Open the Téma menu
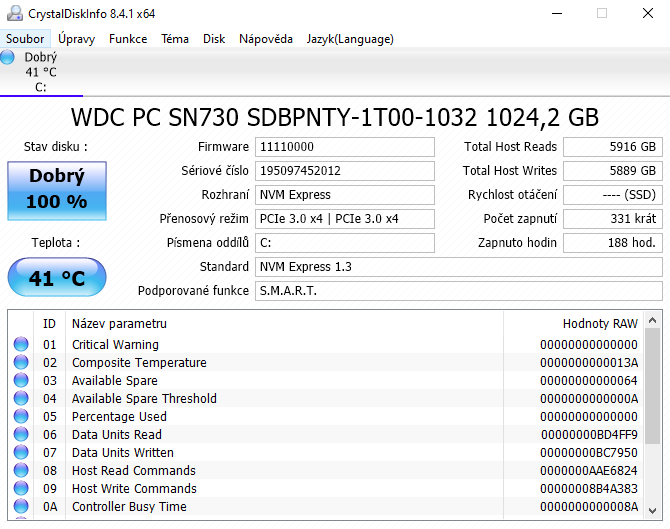The height and width of the screenshot is (529, 670). [175, 39]
